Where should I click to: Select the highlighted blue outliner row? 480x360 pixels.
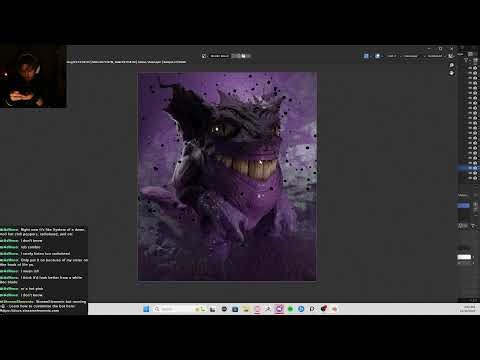point(468,168)
